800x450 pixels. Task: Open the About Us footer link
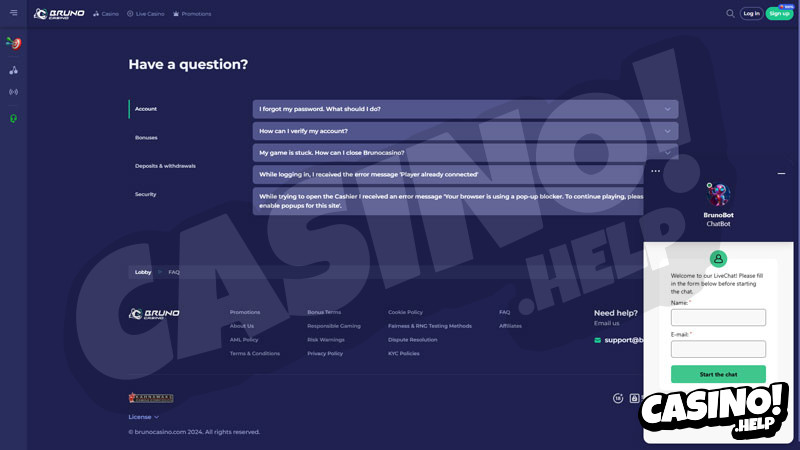pyautogui.click(x=242, y=326)
